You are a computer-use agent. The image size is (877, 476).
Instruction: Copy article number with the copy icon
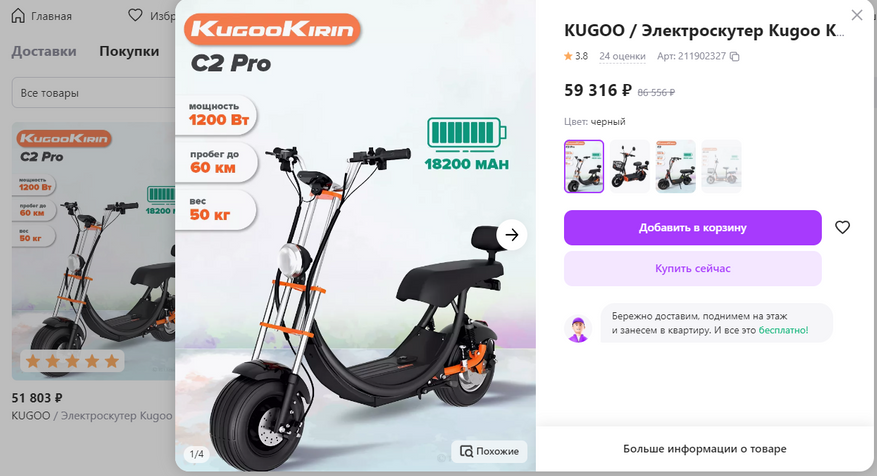[735, 56]
